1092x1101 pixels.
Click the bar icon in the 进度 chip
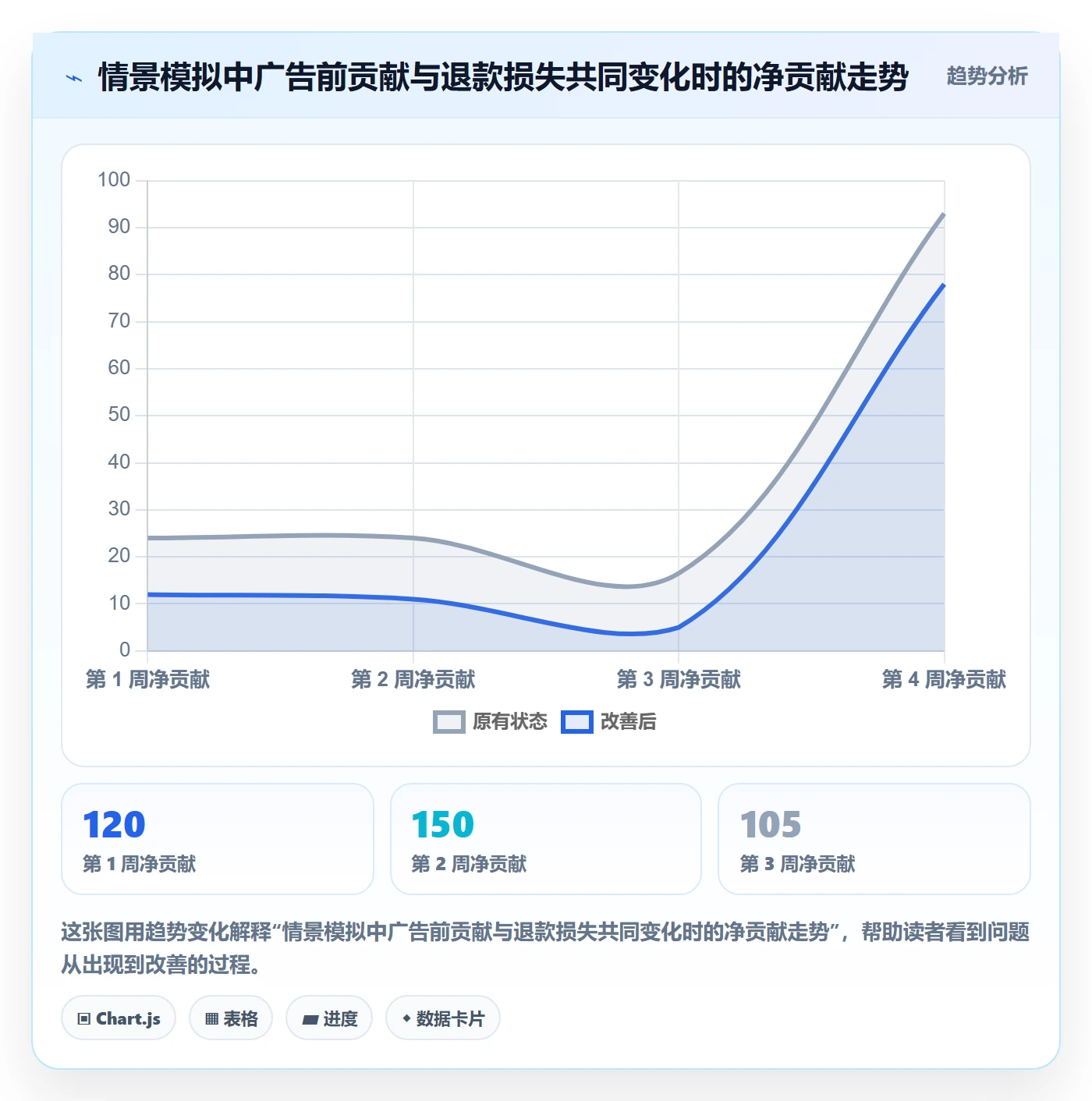(310, 1019)
